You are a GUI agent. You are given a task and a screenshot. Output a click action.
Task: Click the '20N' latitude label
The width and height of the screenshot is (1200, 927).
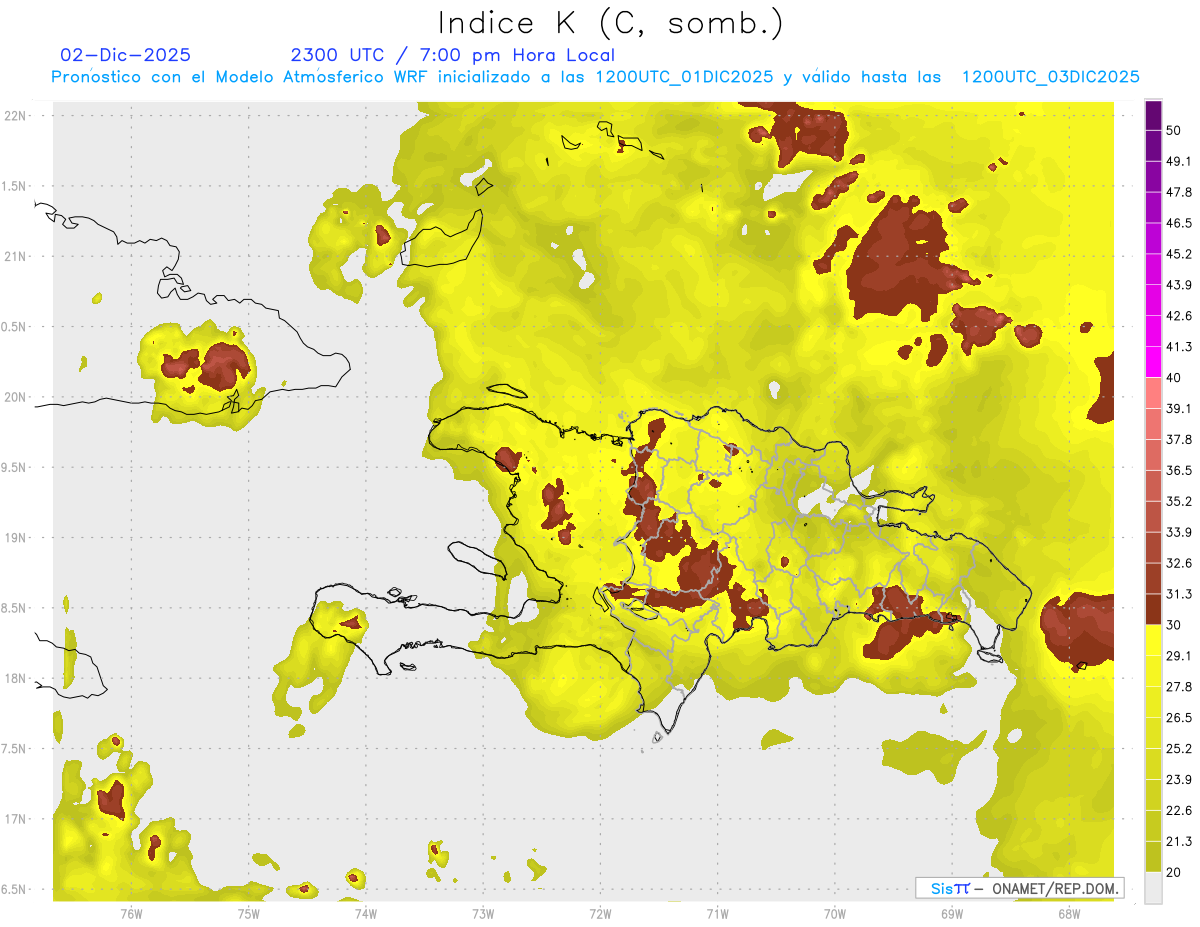click(15, 397)
